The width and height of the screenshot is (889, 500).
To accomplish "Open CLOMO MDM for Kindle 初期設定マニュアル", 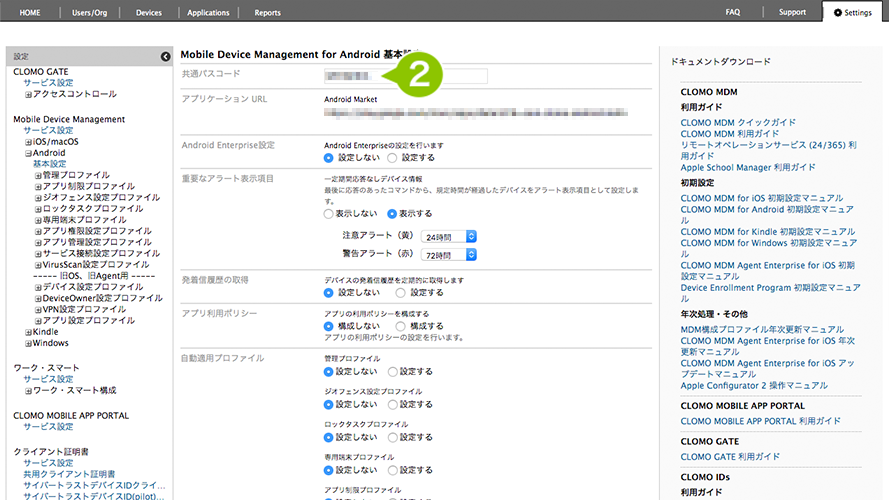I will (x=768, y=231).
